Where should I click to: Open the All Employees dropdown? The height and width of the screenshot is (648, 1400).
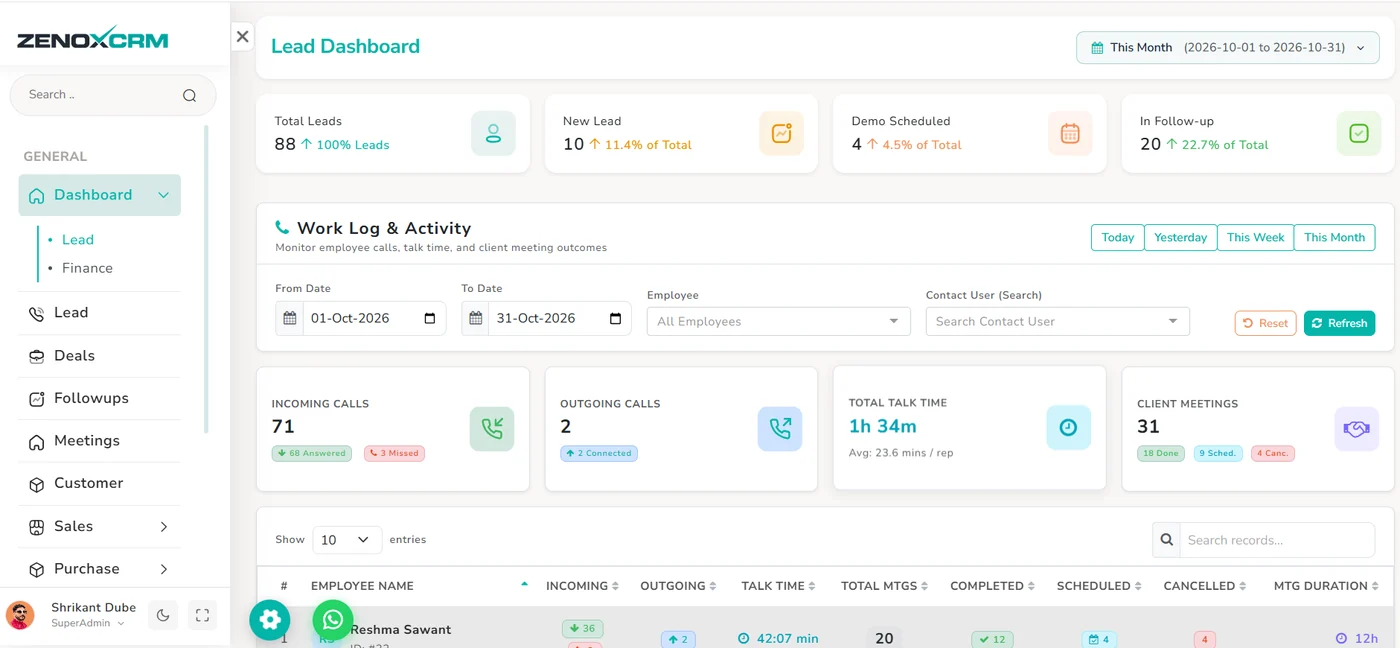point(779,321)
